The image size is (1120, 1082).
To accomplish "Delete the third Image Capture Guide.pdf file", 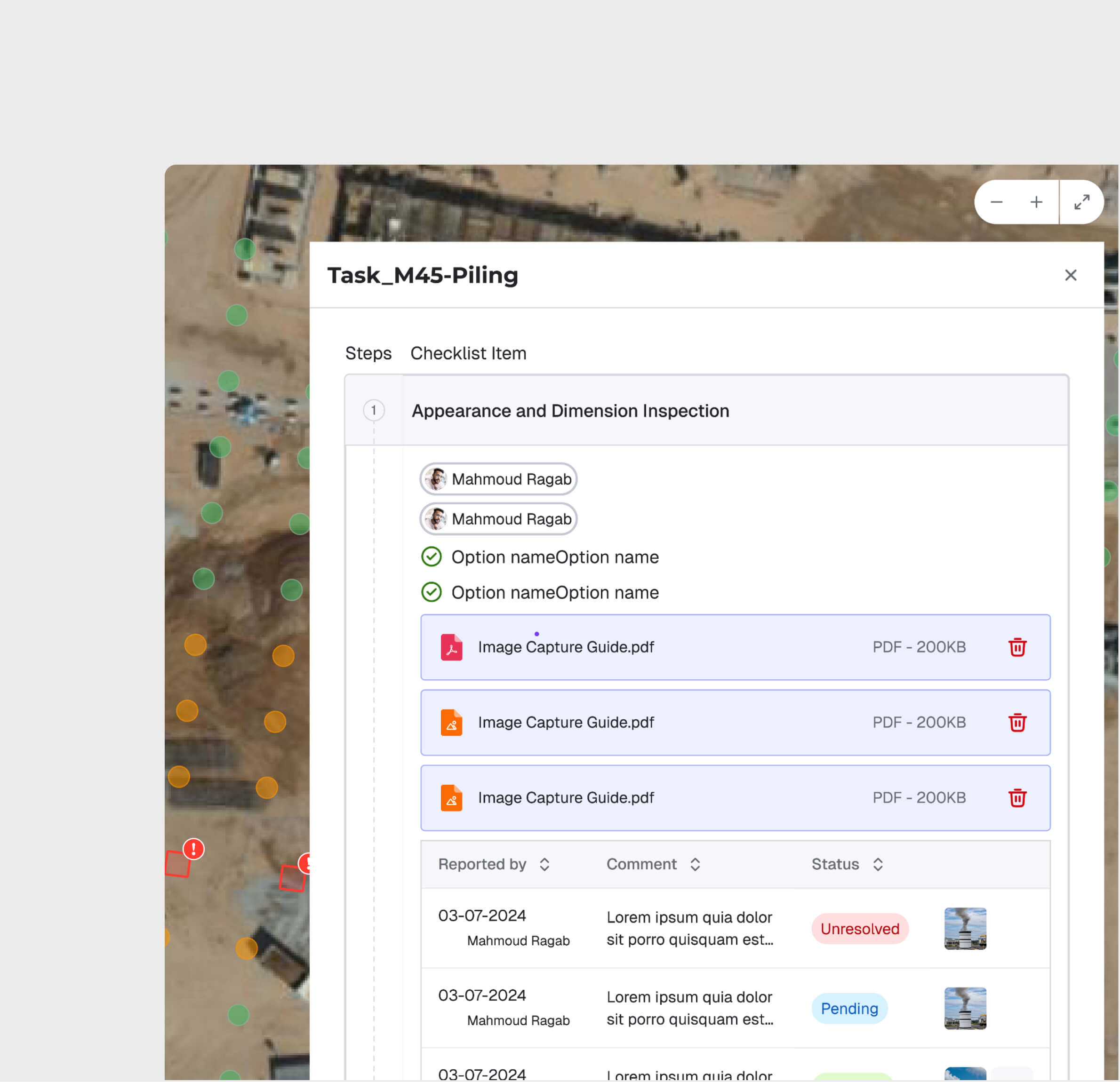I will 1018,798.
